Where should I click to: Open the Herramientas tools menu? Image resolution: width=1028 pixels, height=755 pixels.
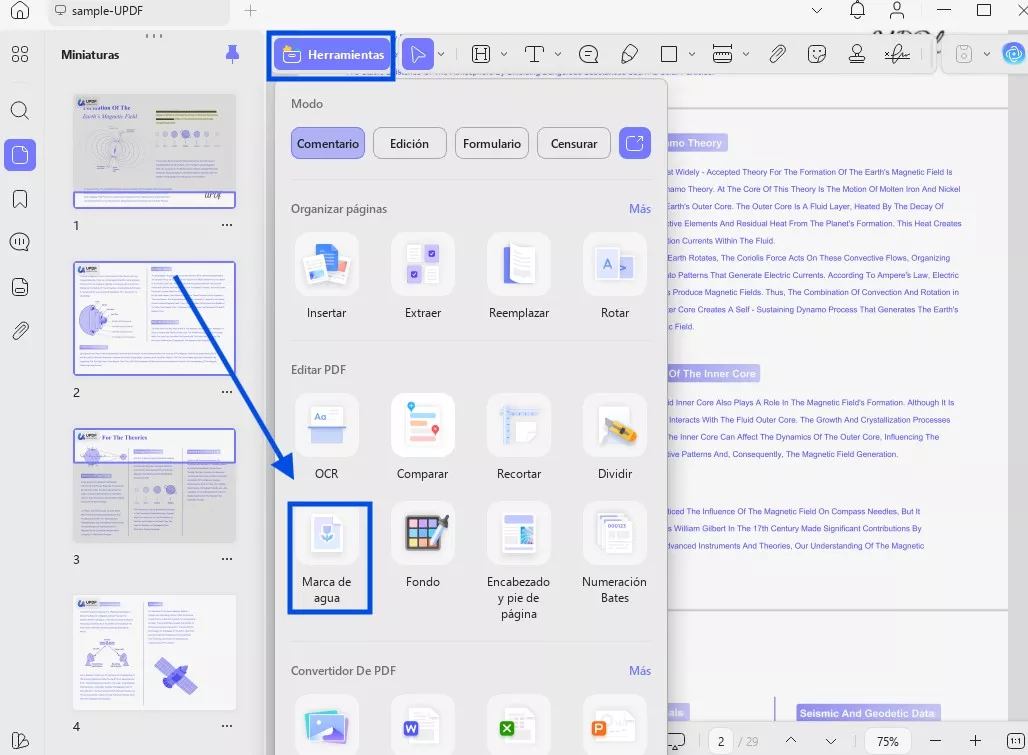point(332,55)
